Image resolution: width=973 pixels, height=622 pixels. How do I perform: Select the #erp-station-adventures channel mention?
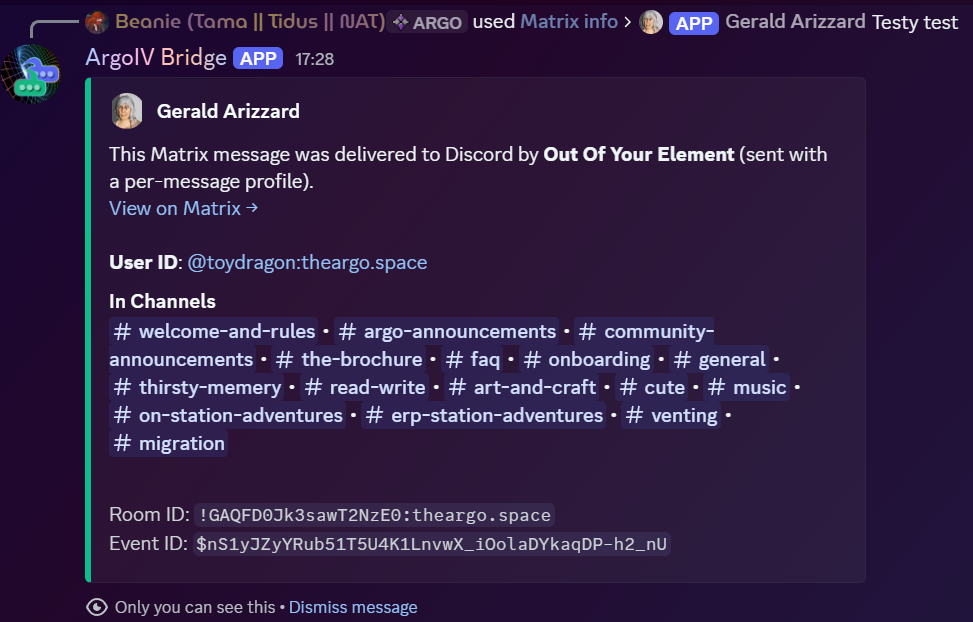click(484, 415)
